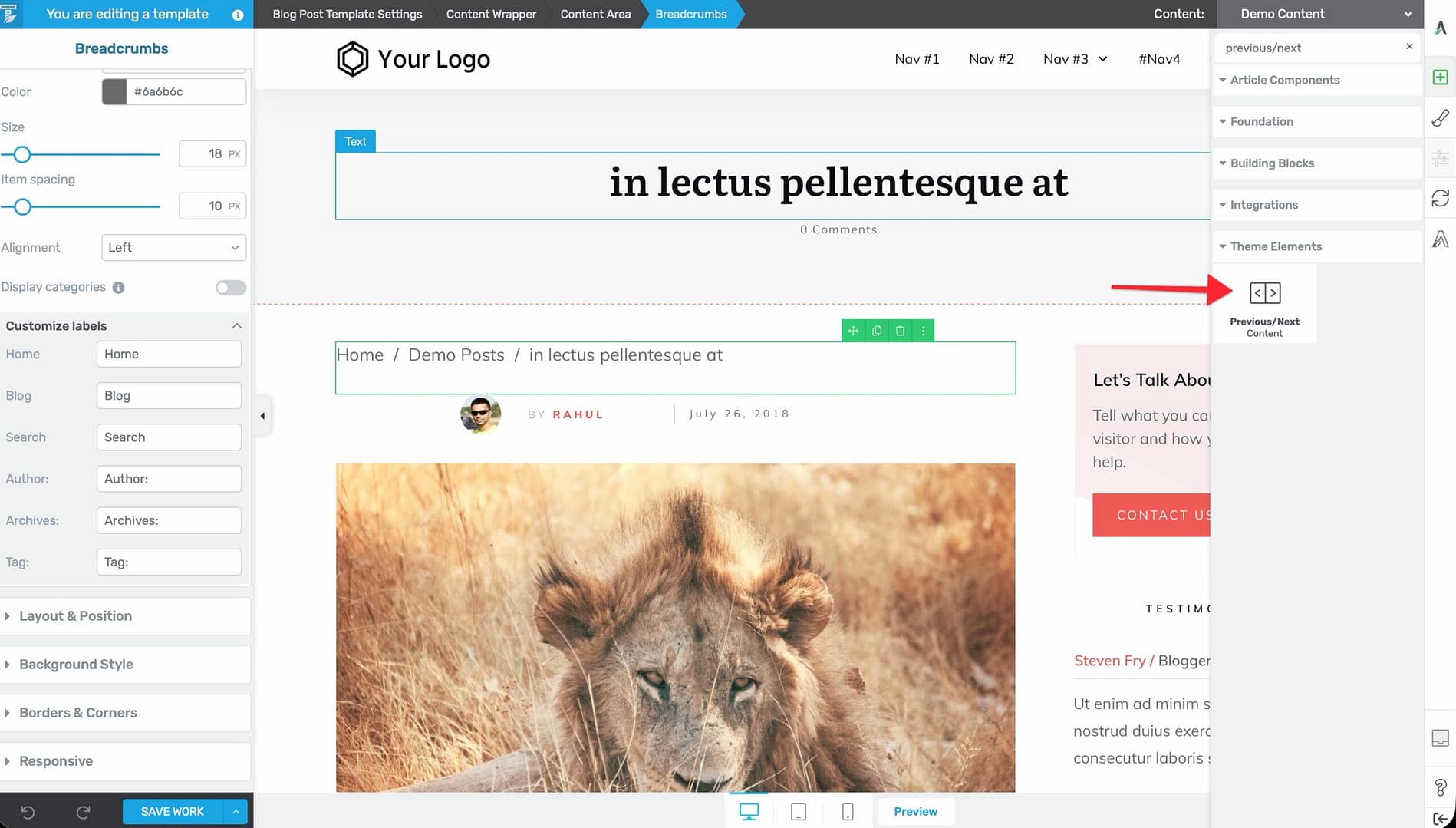Click the duplicate icon on breadcrumbs toolbar
Image resolution: width=1456 pixels, height=828 pixels.
click(x=877, y=331)
